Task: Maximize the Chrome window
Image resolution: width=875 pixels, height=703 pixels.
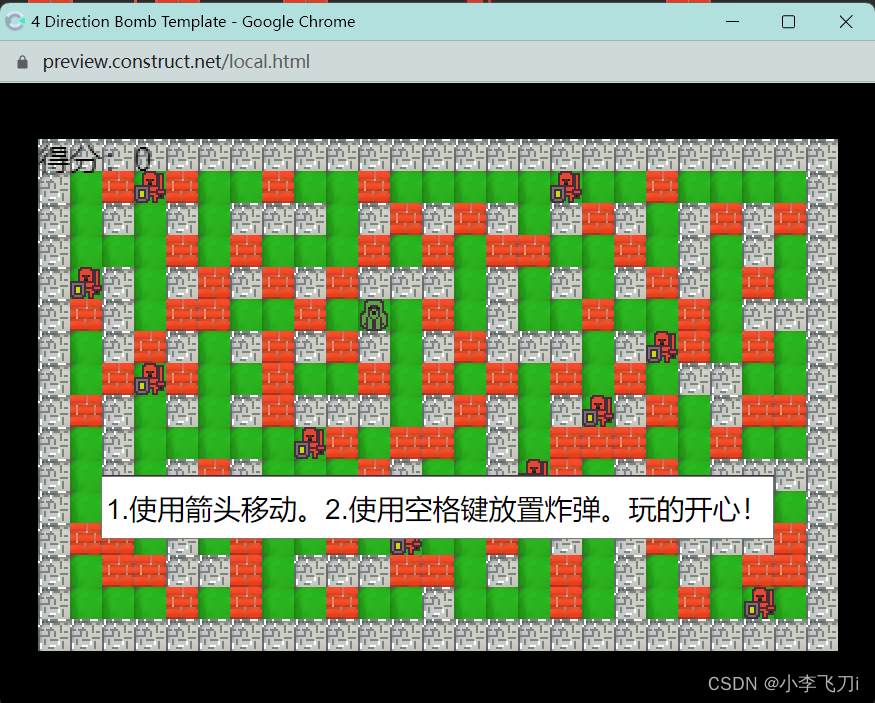Action: tap(789, 22)
